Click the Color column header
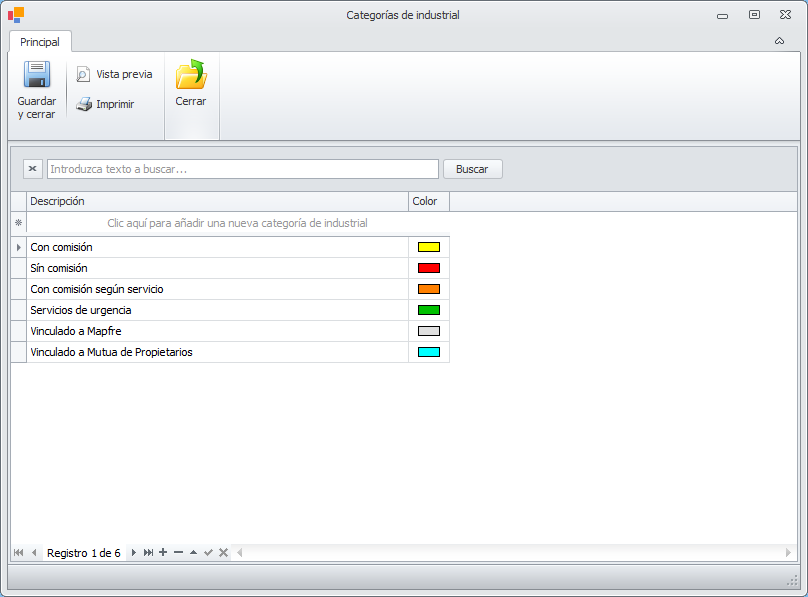 pos(429,201)
